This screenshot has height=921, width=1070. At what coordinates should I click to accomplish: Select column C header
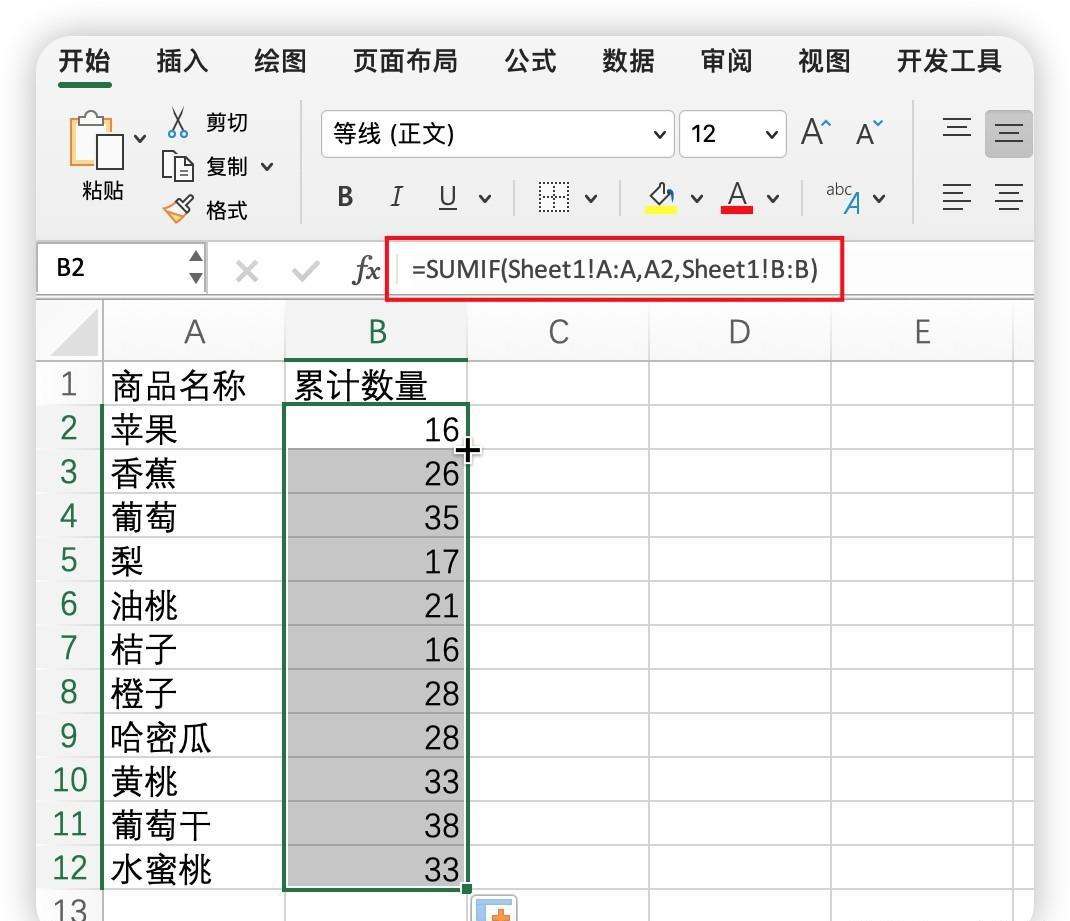[x=558, y=332]
